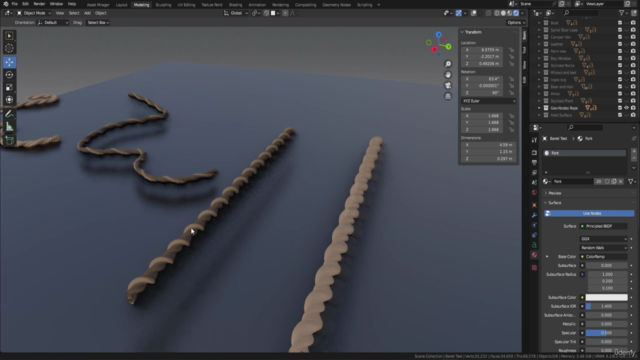Open the Random Walk subsurface method dropdown
640x360 pixels.
tap(603, 248)
